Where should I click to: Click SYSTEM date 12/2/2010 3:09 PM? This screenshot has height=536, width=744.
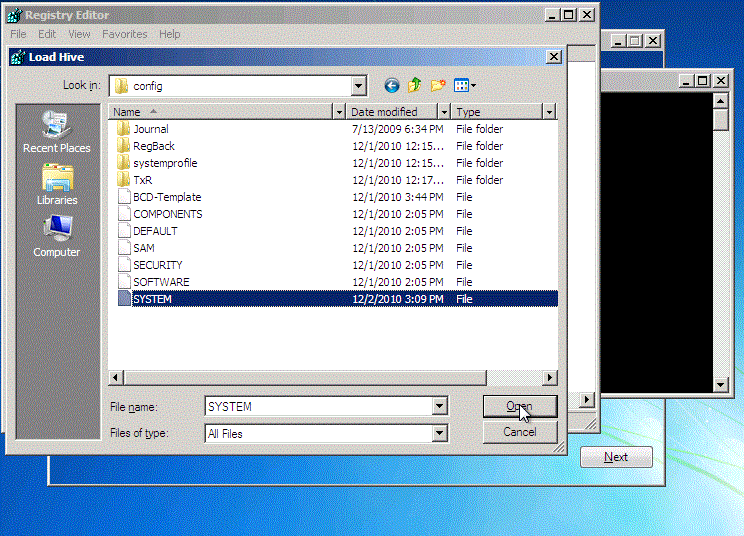pyautogui.click(x=398, y=299)
